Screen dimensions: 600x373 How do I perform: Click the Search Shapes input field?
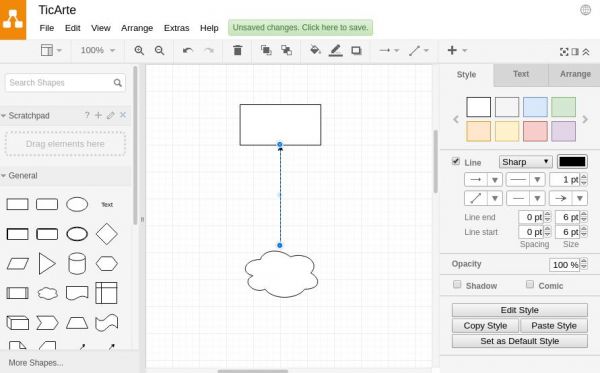pyautogui.click(x=65, y=83)
